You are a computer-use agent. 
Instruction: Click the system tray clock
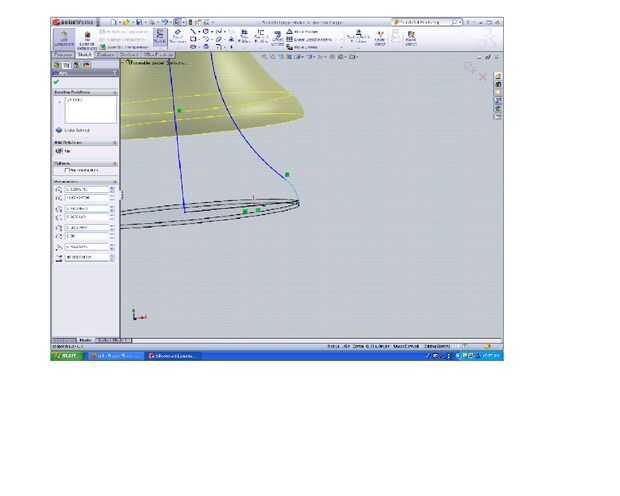tap(493, 356)
